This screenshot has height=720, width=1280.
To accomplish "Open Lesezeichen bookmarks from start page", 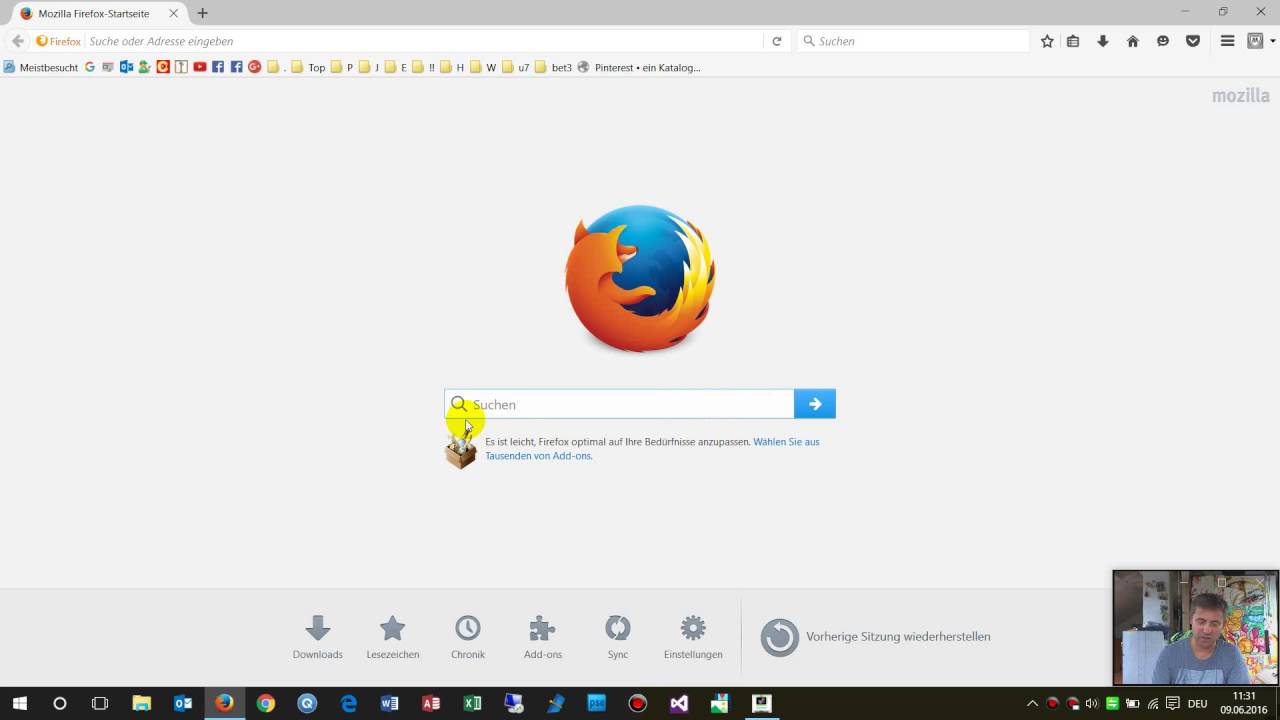I will (392, 637).
